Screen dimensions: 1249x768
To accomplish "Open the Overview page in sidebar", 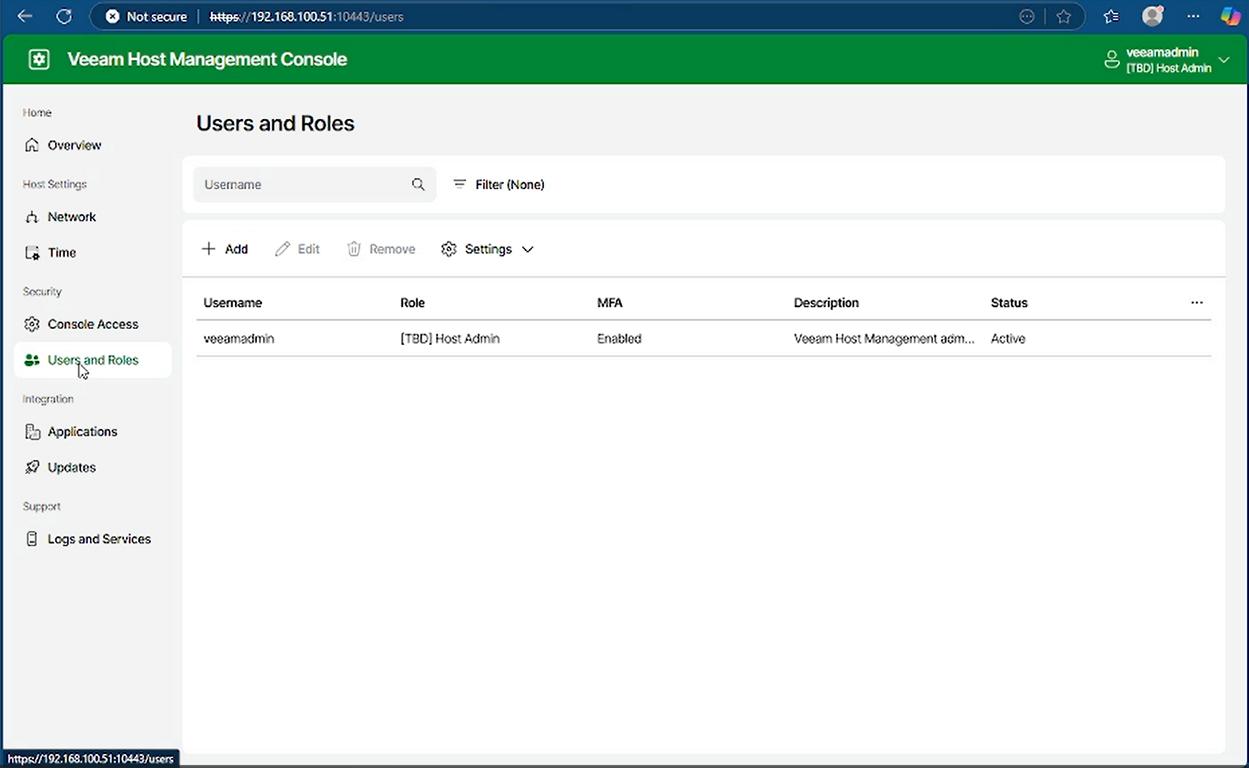I will coord(74,145).
